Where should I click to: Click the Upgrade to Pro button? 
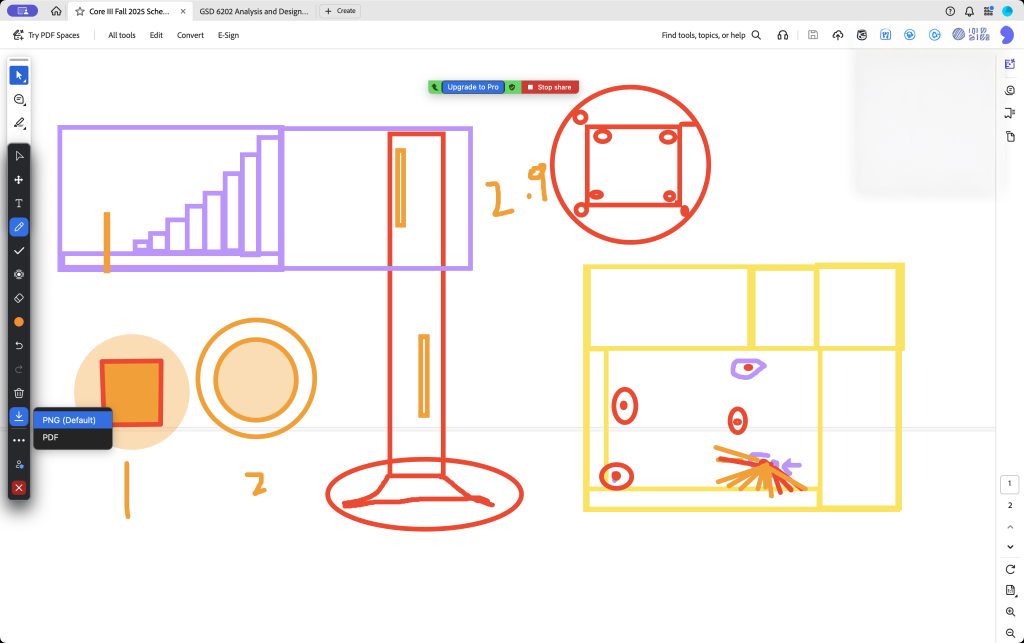click(473, 87)
